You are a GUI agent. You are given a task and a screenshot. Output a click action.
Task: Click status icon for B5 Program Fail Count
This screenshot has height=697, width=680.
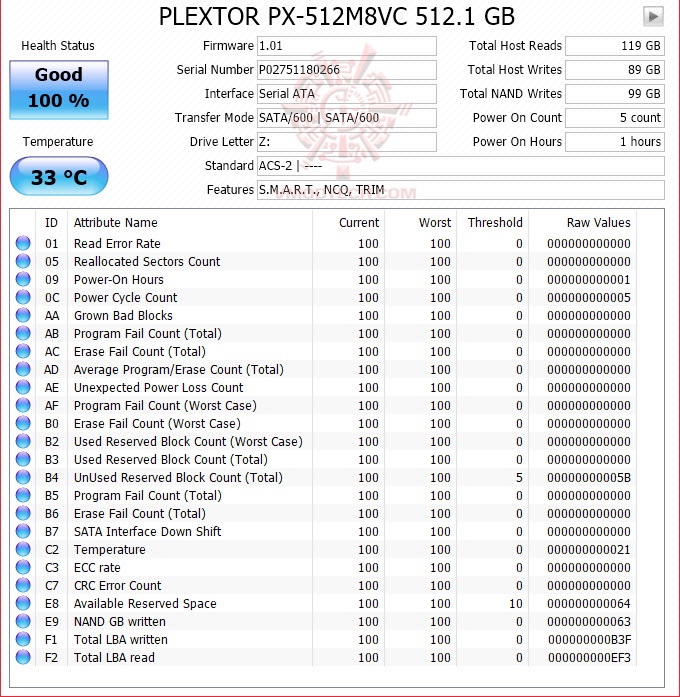(x=23, y=495)
